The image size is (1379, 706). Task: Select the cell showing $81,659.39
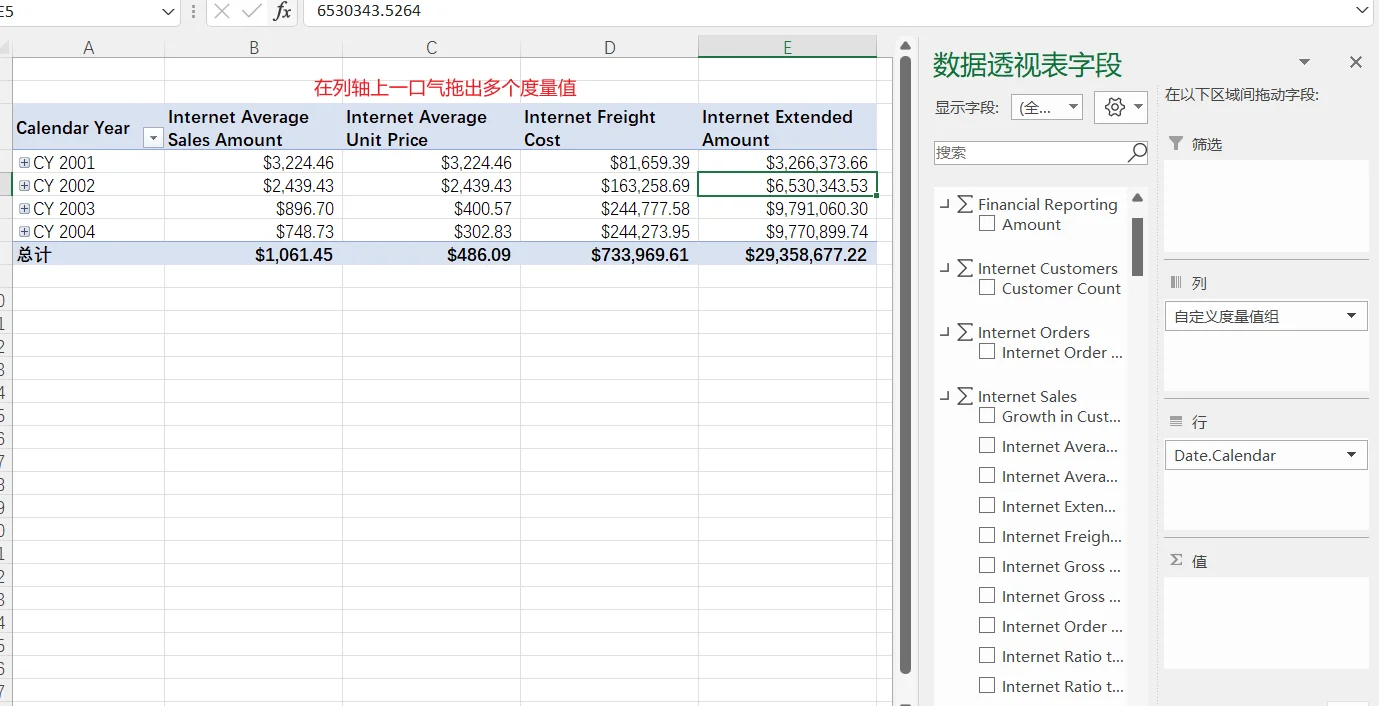(x=610, y=162)
